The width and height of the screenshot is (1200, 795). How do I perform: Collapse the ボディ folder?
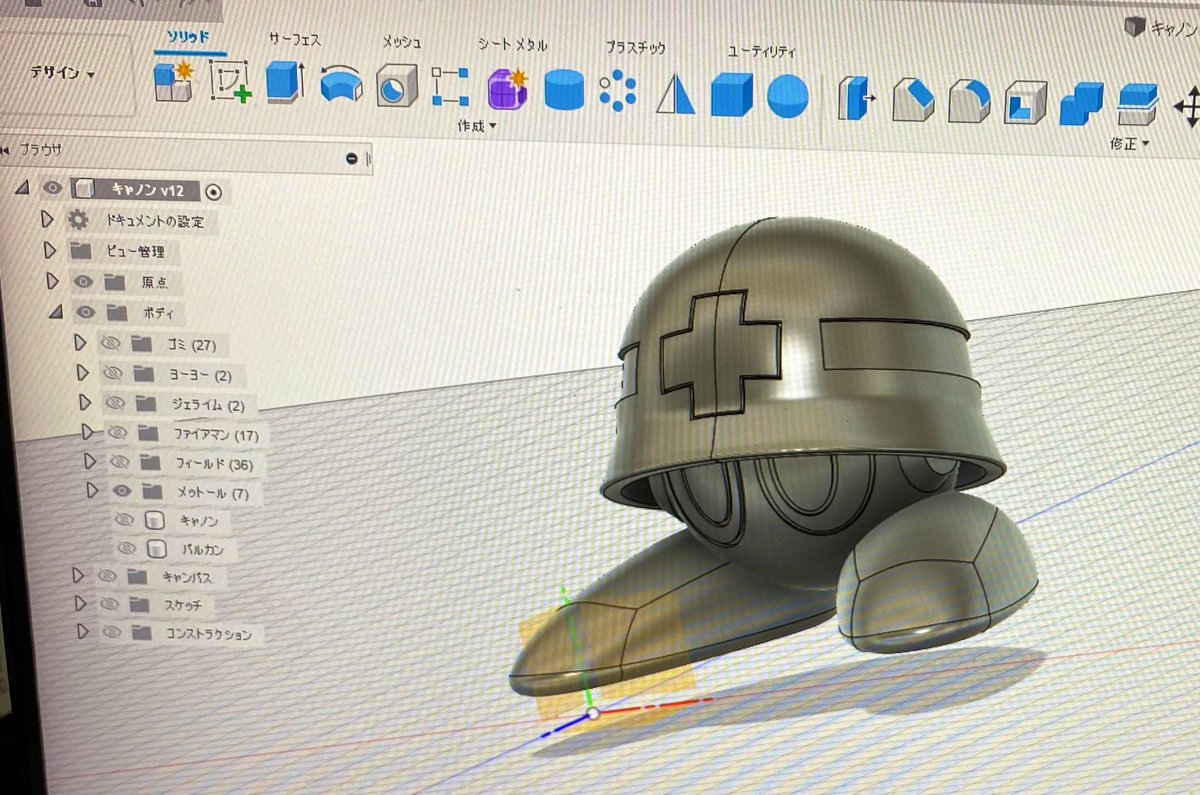(x=54, y=312)
